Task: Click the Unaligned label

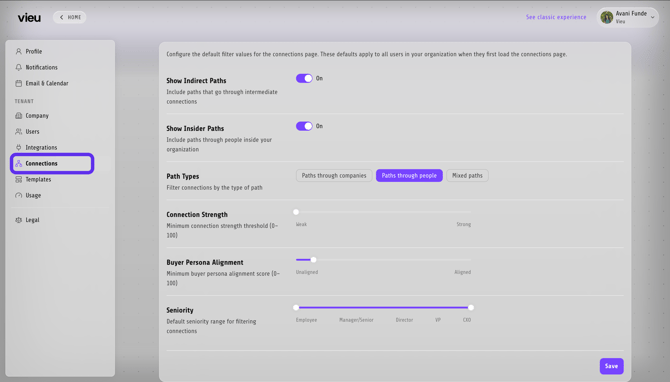Action: click(x=307, y=272)
